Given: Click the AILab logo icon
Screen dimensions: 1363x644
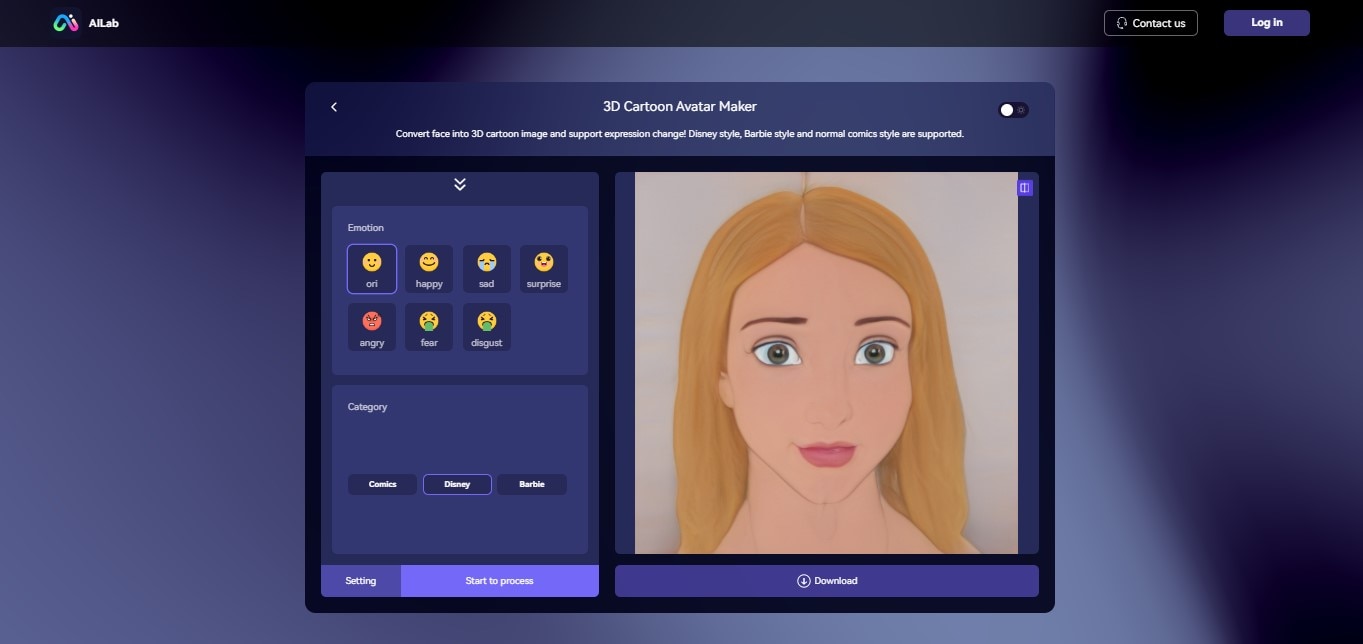Looking at the screenshot, I should pyautogui.click(x=66, y=23).
